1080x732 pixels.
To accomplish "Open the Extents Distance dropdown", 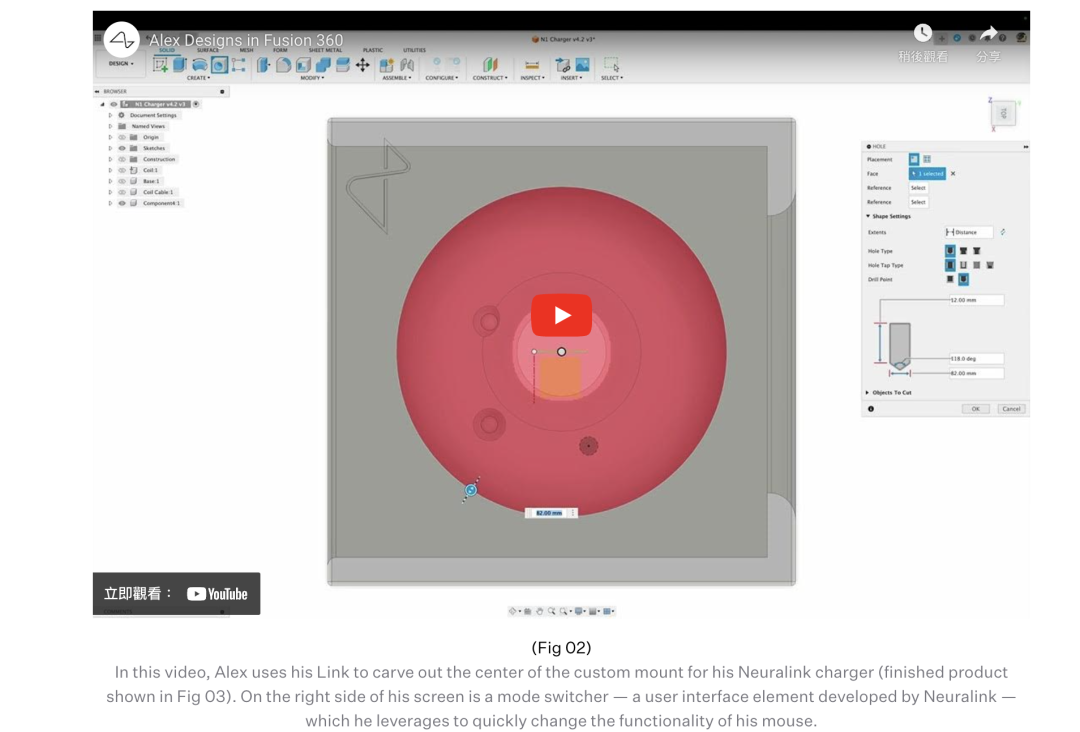I will 968,232.
